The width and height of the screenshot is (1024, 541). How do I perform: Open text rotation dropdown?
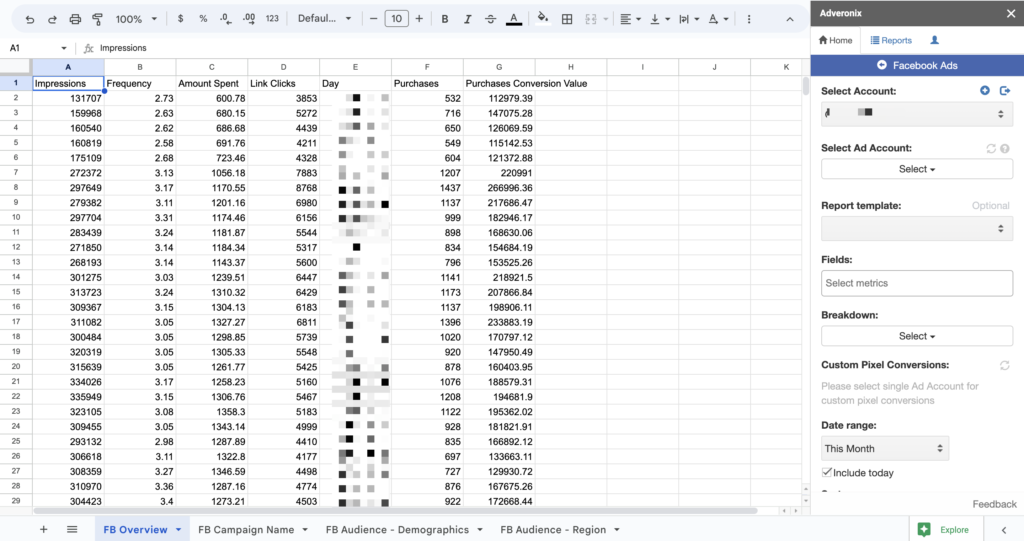point(718,19)
